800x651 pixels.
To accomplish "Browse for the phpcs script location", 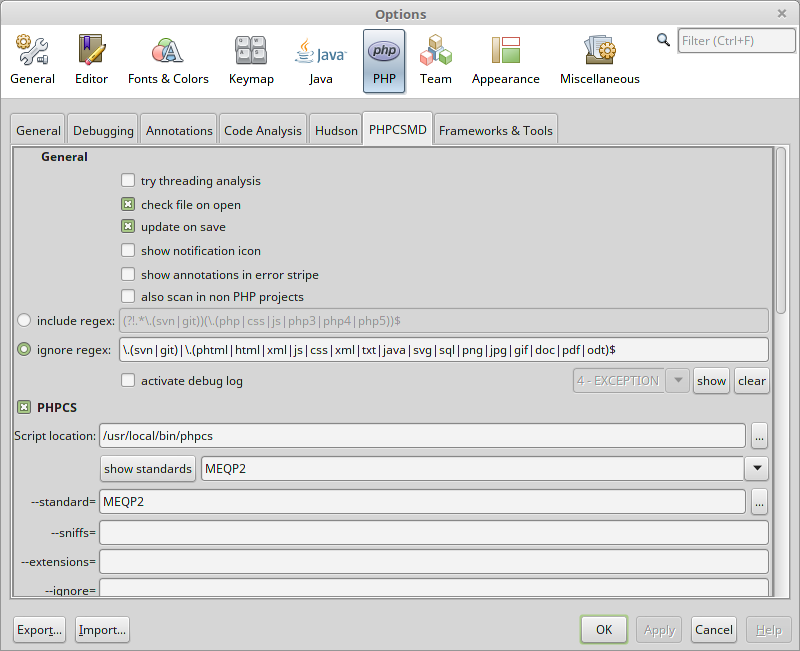I will point(759,436).
